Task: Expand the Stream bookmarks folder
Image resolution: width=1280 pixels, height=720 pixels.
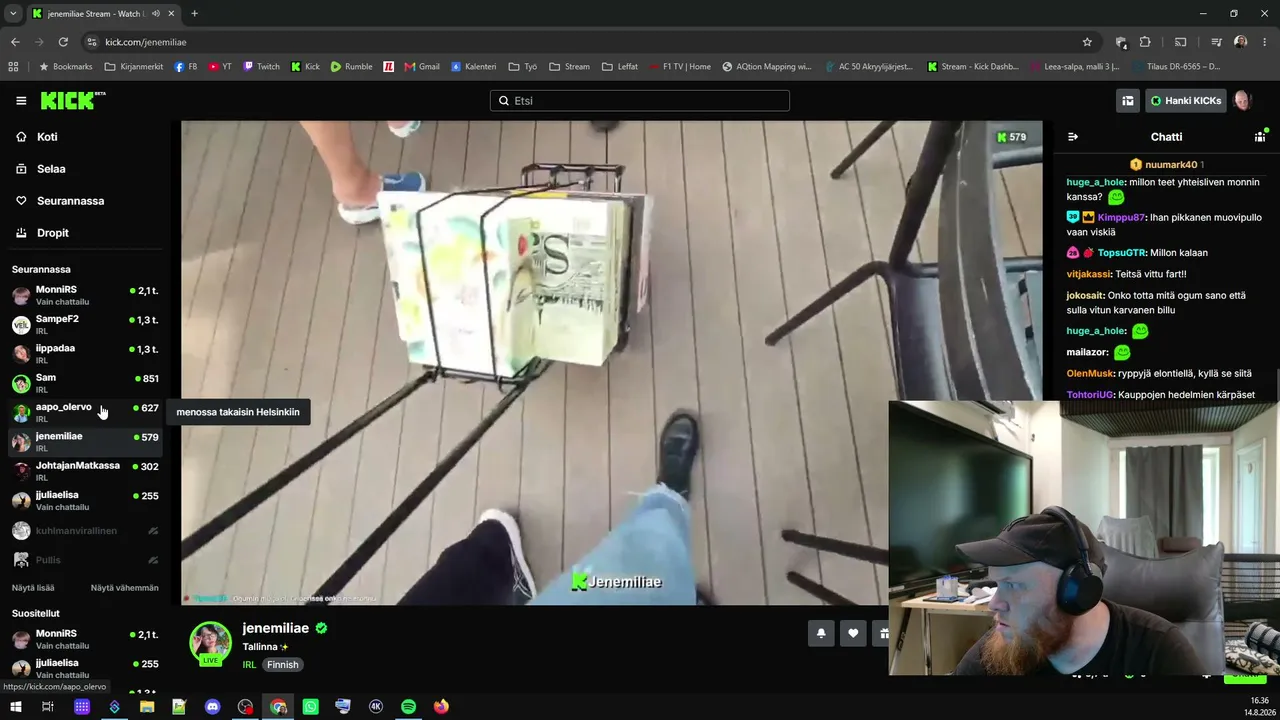Action: pos(569,67)
